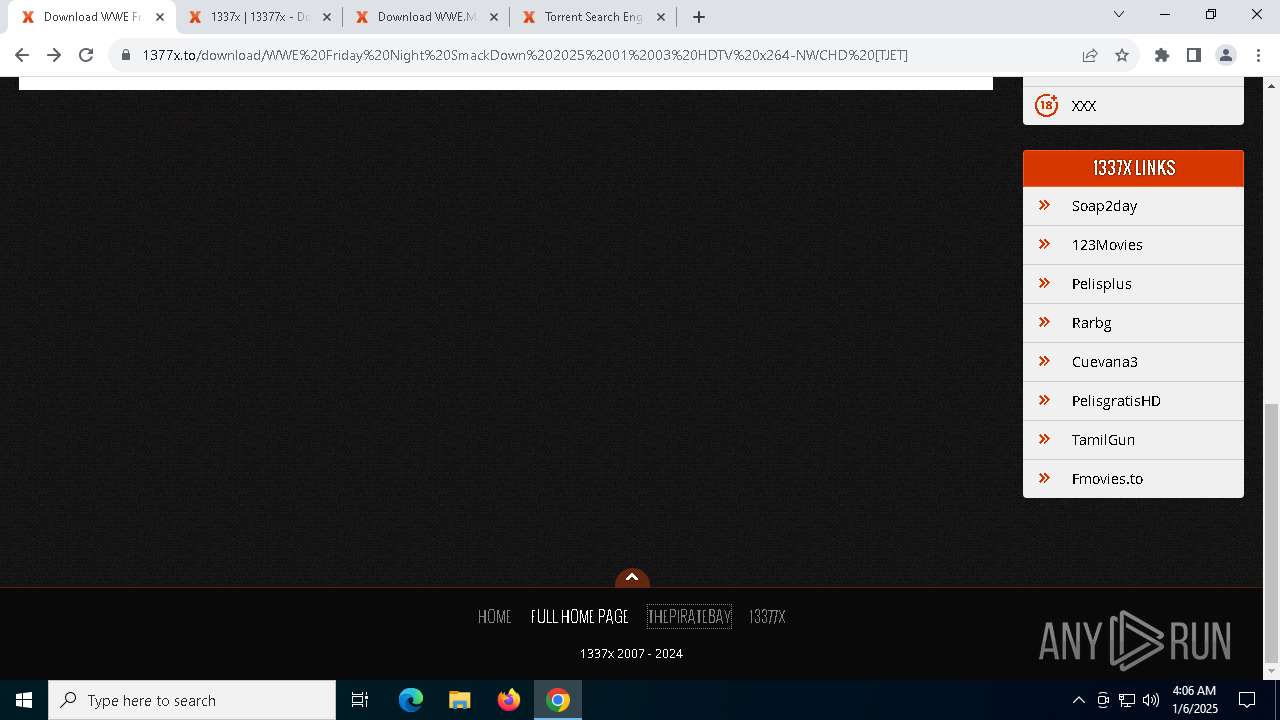
Task: Toggle Chrome side panel
Action: pyautogui.click(x=1194, y=55)
